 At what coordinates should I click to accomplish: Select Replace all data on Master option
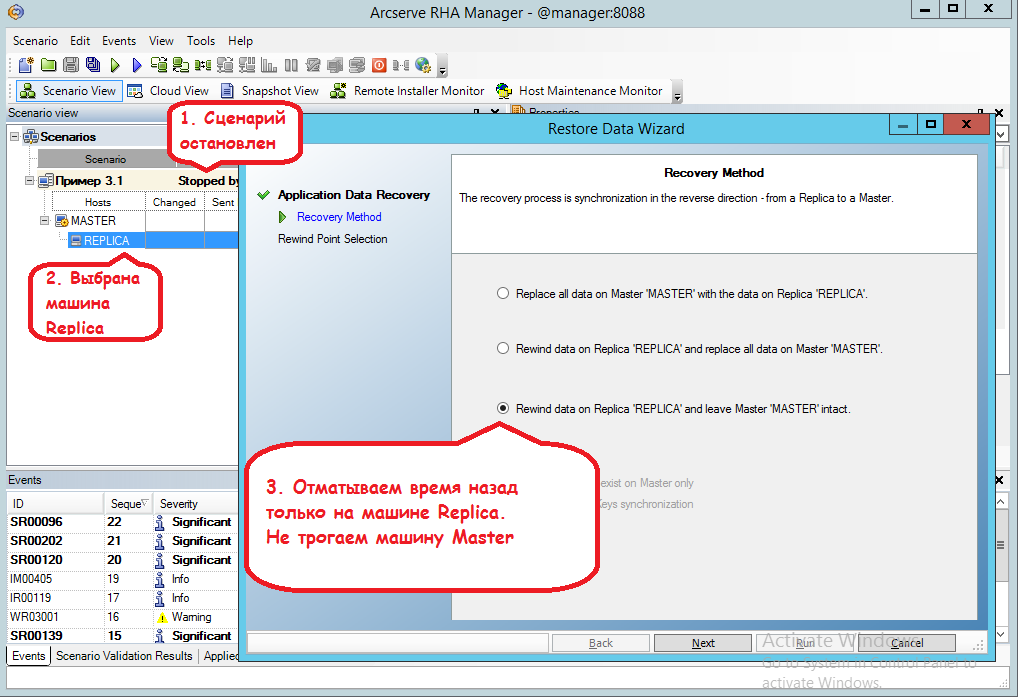click(503, 293)
